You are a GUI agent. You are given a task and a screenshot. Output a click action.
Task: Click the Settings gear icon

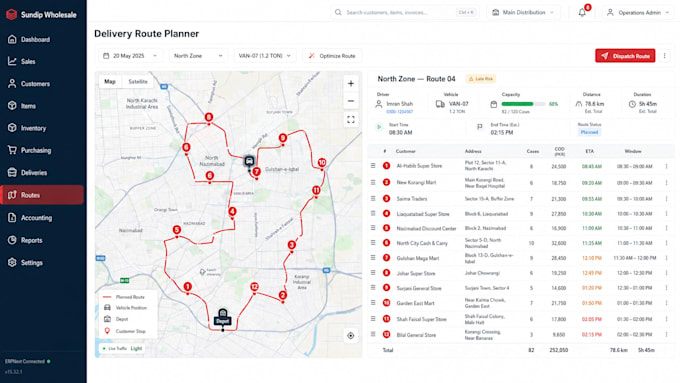12,262
